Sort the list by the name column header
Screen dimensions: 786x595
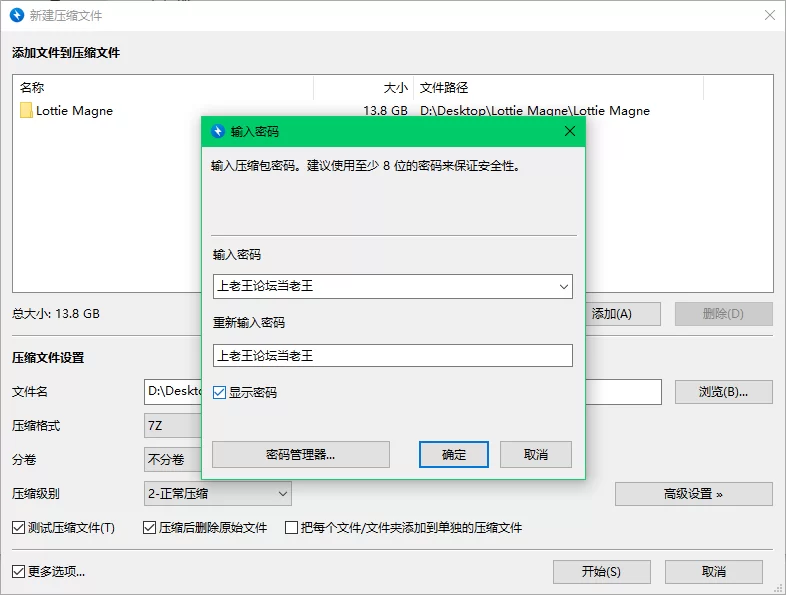click(x=160, y=88)
